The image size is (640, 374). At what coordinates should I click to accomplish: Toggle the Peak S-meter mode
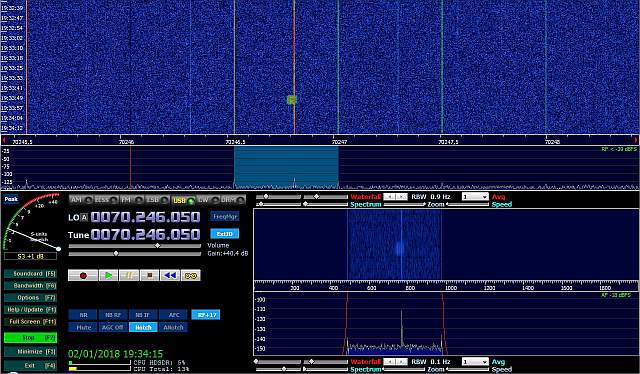pos(11,199)
